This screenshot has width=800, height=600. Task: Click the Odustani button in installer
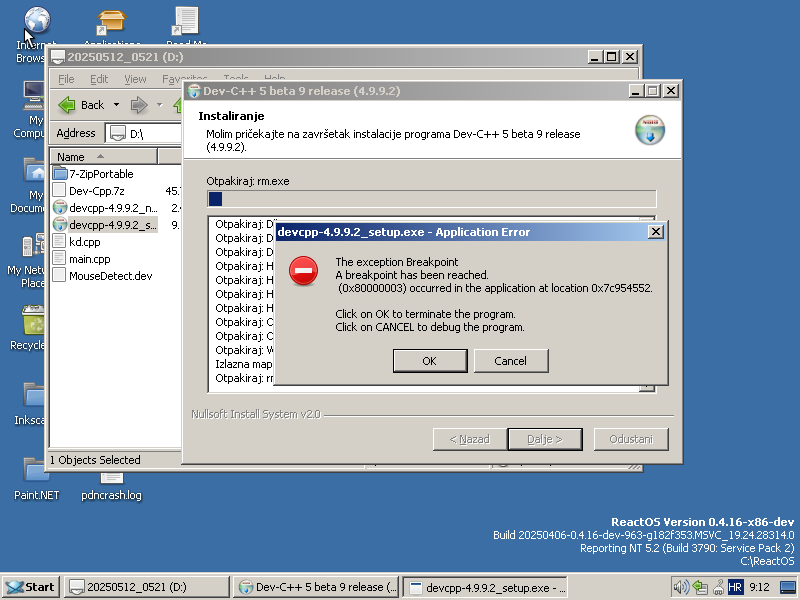click(631, 439)
